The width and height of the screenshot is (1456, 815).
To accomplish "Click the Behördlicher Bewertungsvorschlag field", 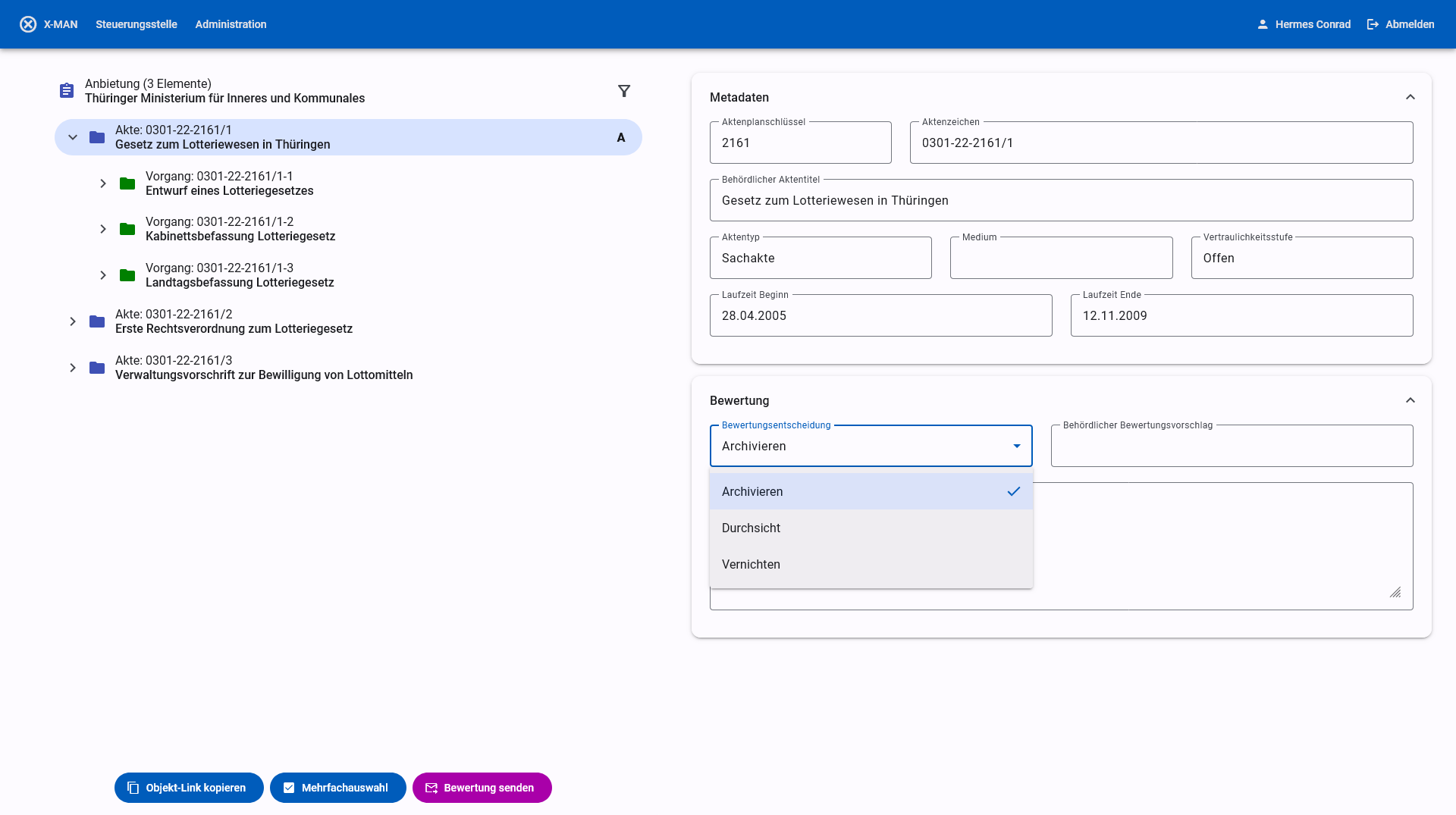I will [1232, 446].
